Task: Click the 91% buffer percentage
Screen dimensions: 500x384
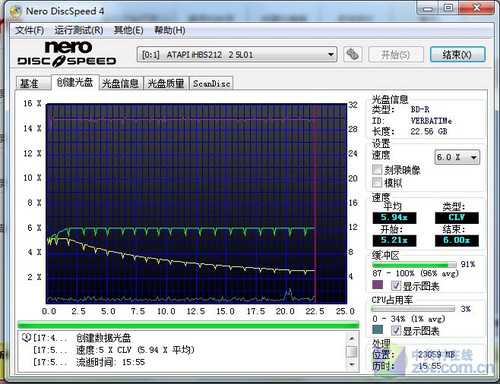Action: click(468, 264)
